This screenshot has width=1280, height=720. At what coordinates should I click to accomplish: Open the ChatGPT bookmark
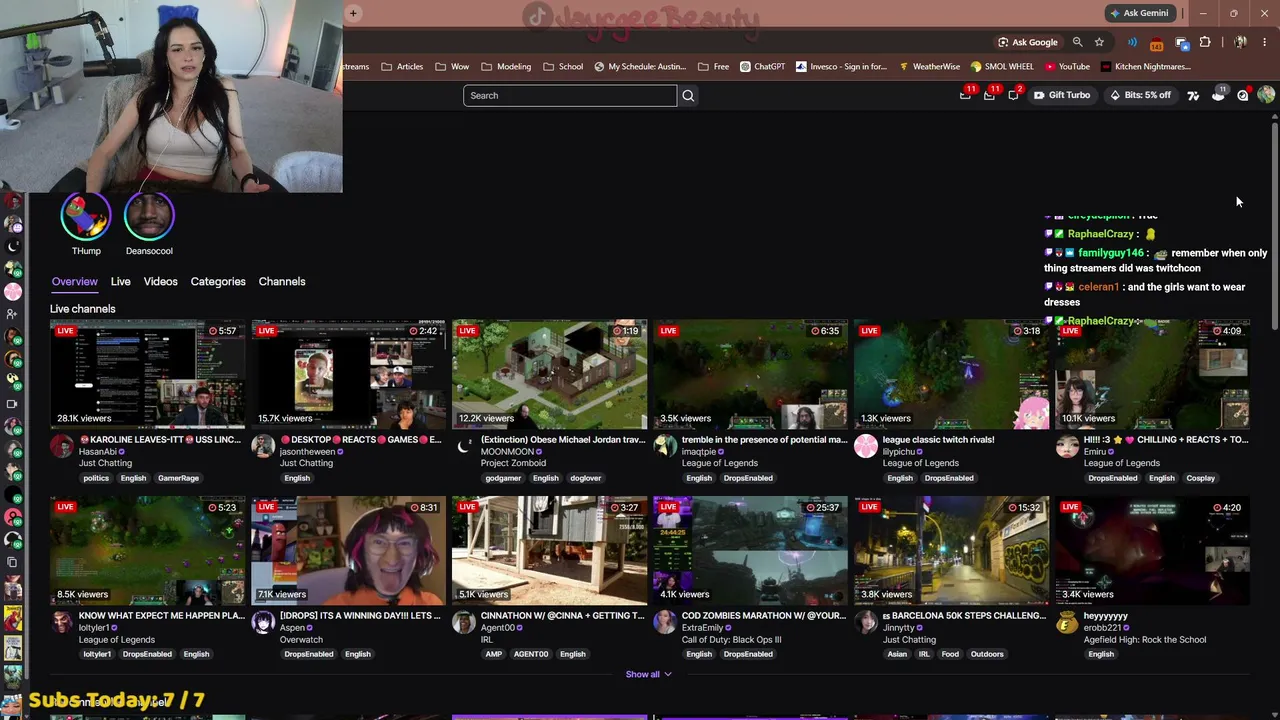[x=762, y=67]
